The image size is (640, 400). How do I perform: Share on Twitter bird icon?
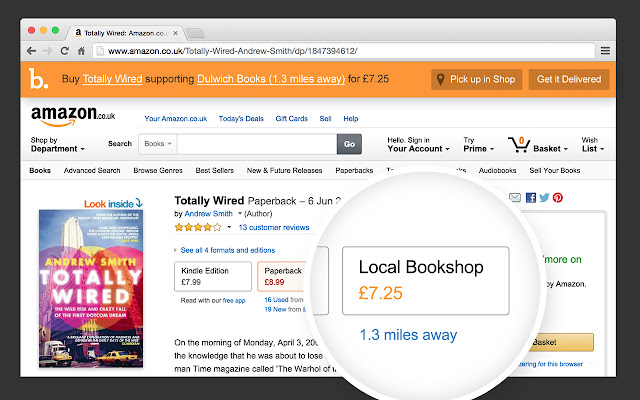pyautogui.click(x=544, y=198)
